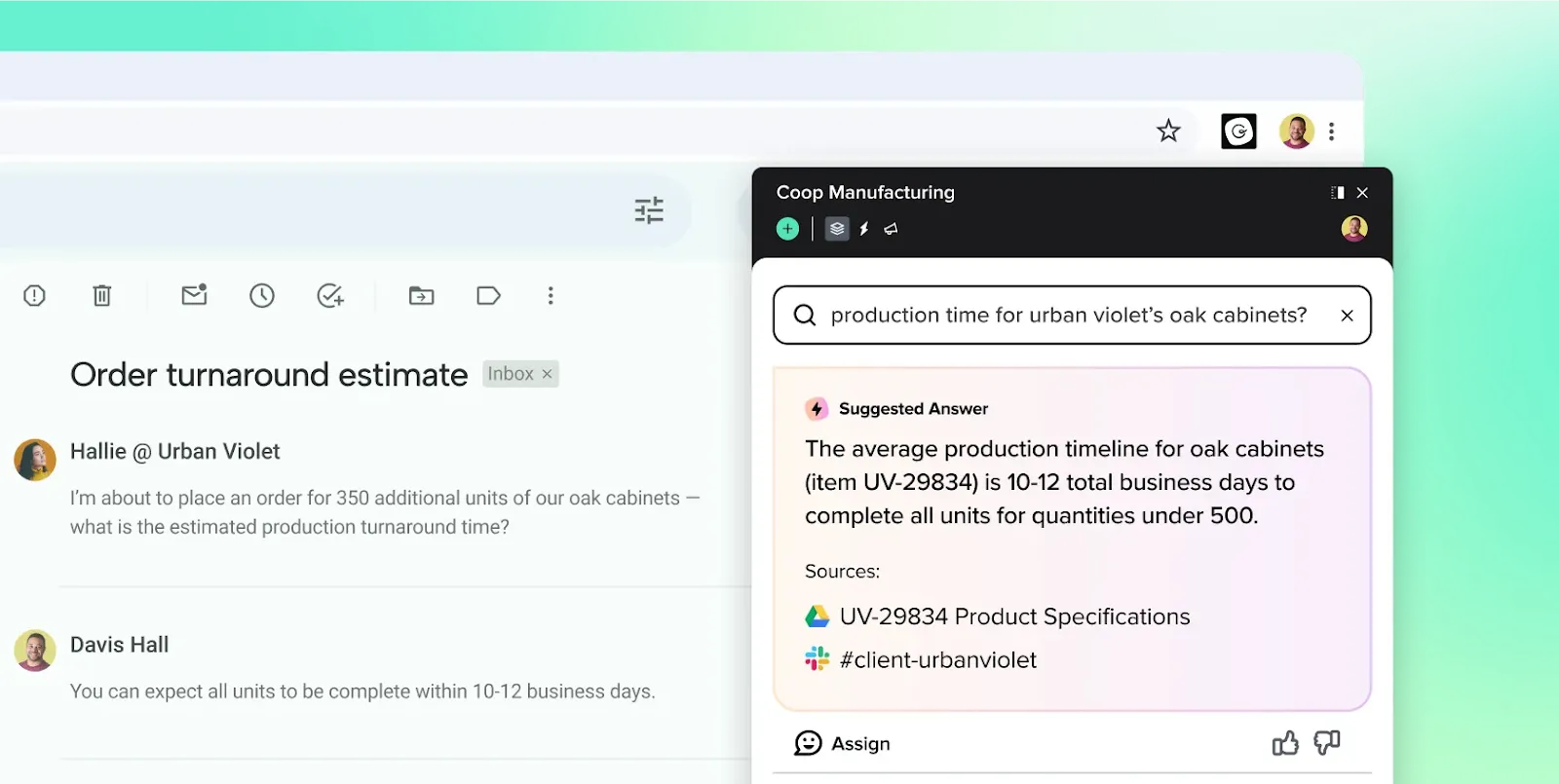Open the browser profile avatar
Screen dimensions: 1559x784
(1297, 131)
